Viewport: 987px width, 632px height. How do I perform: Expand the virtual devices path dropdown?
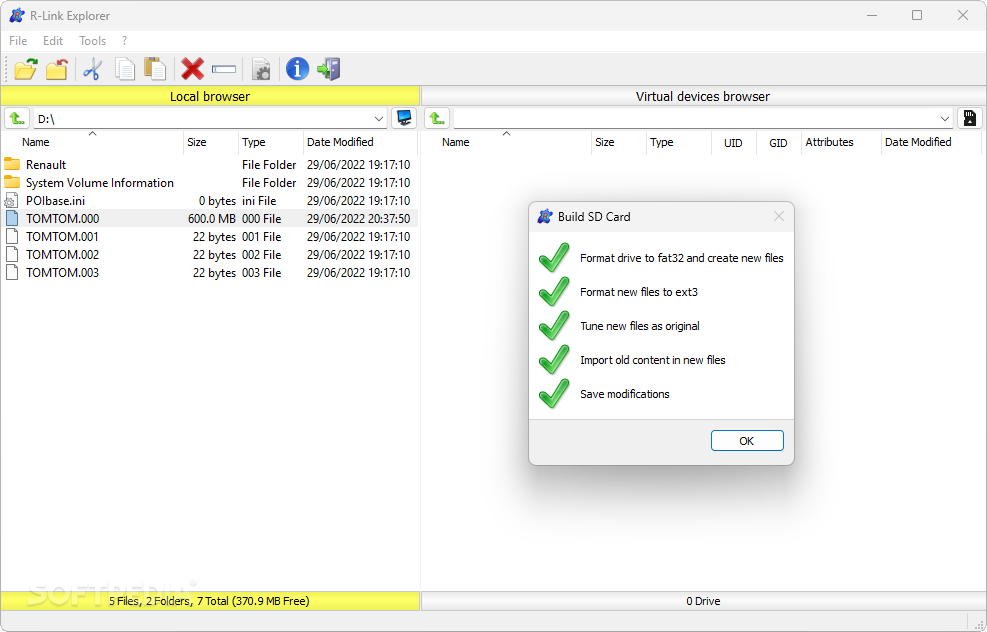(945, 119)
